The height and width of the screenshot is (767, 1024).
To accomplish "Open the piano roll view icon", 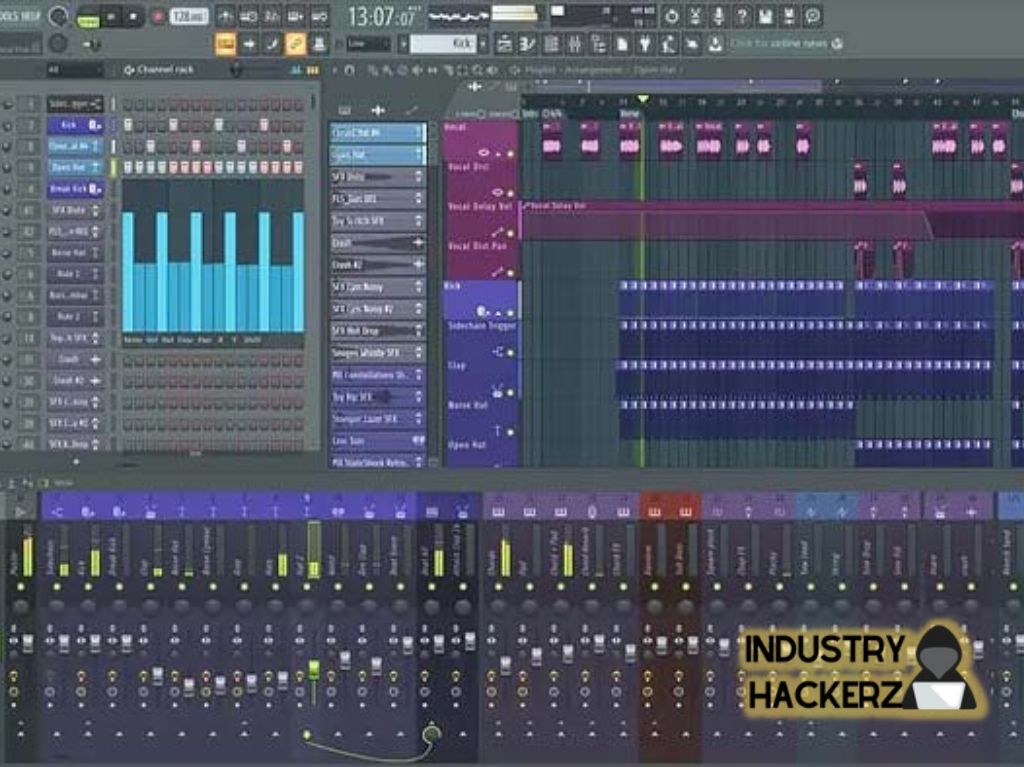I will pos(528,44).
